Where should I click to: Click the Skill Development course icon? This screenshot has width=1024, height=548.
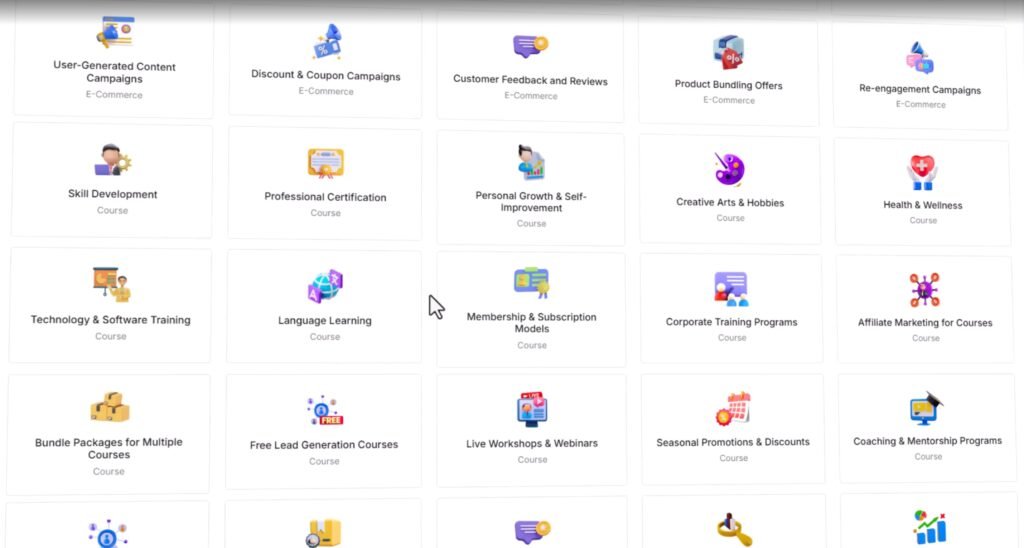tap(112, 160)
